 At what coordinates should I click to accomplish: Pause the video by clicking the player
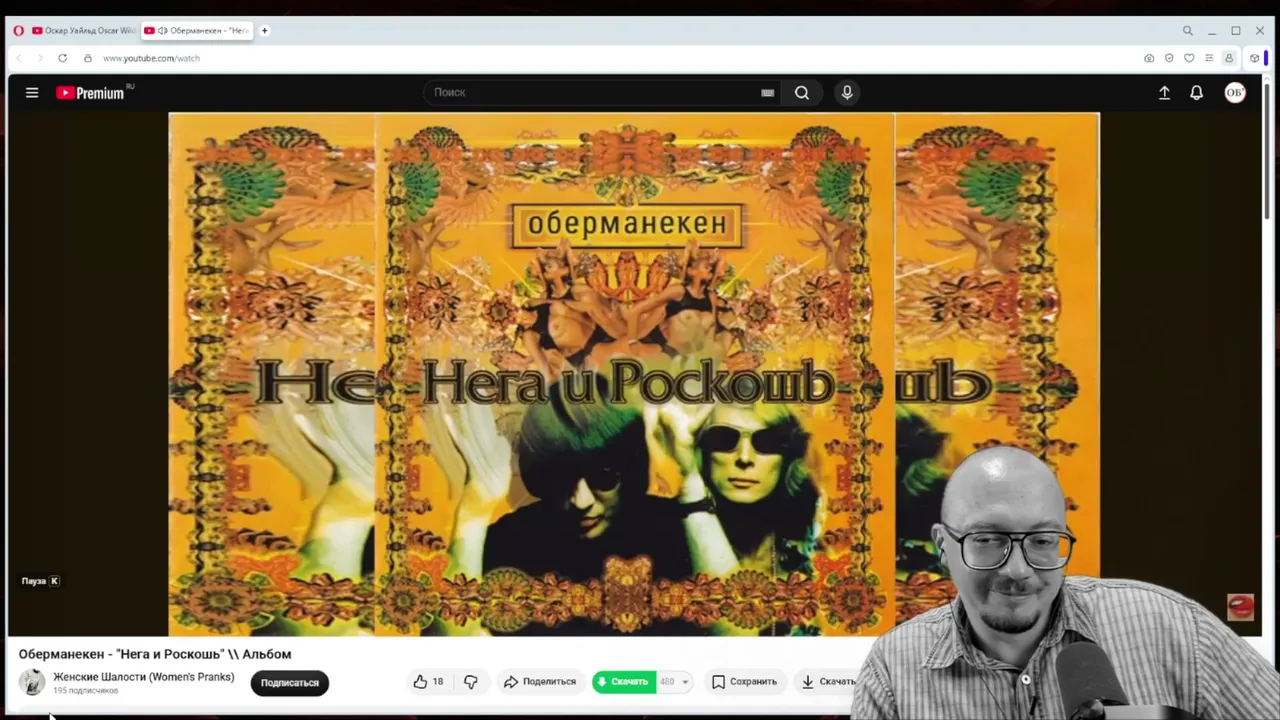click(634, 374)
